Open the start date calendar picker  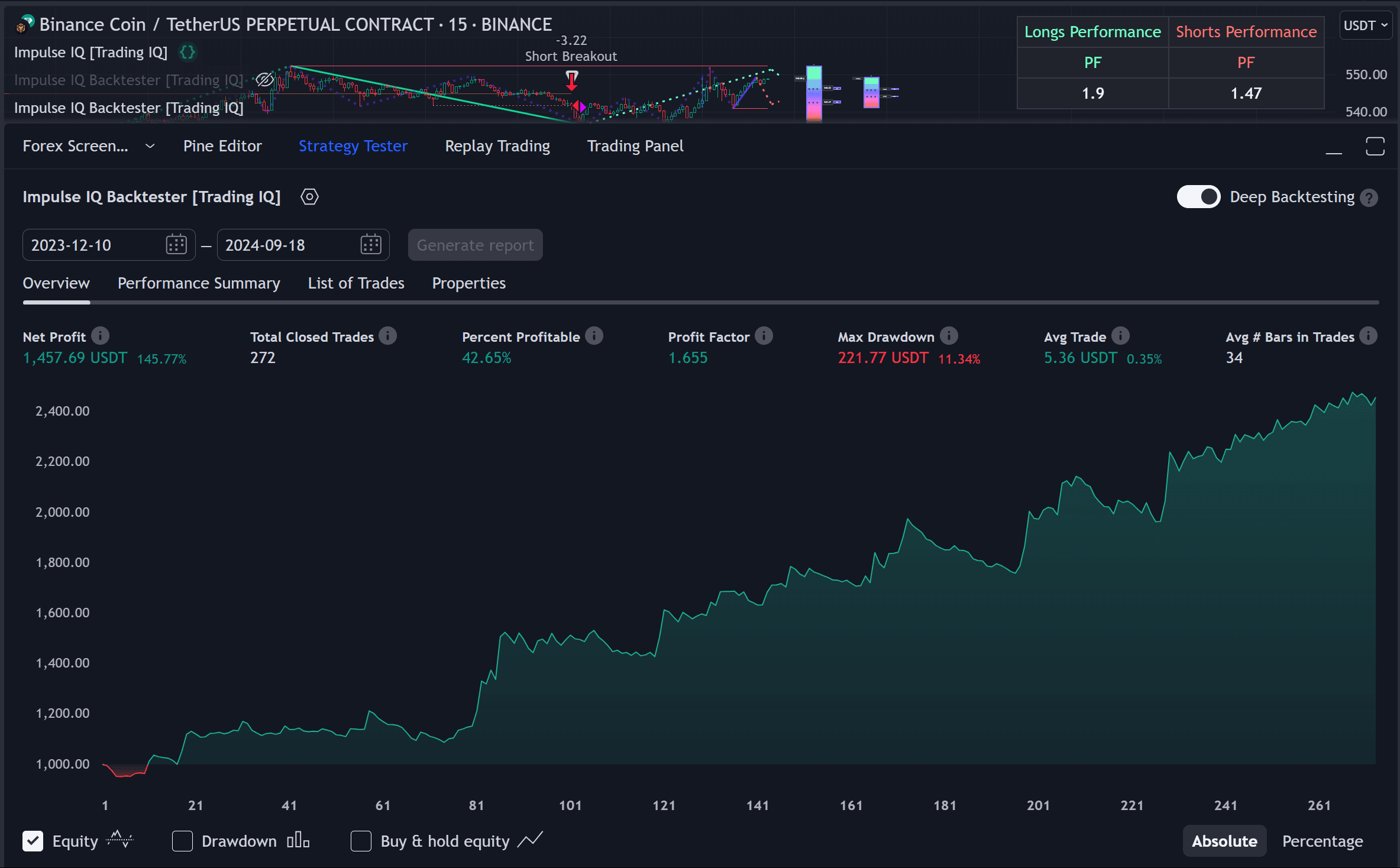[x=176, y=245]
